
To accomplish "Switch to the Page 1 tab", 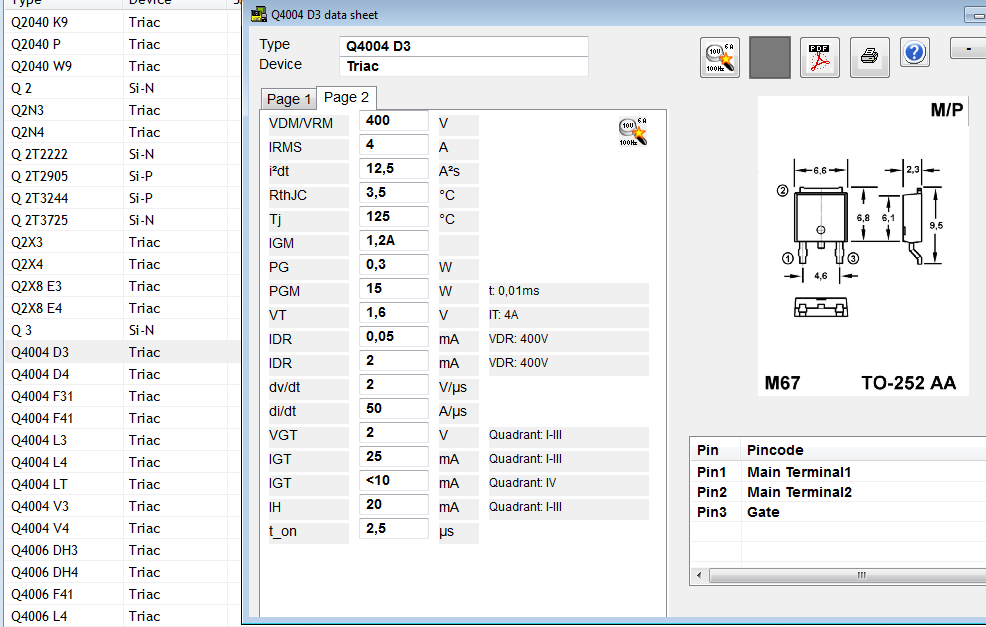I will pyautogui.click(x=289, y=99).
